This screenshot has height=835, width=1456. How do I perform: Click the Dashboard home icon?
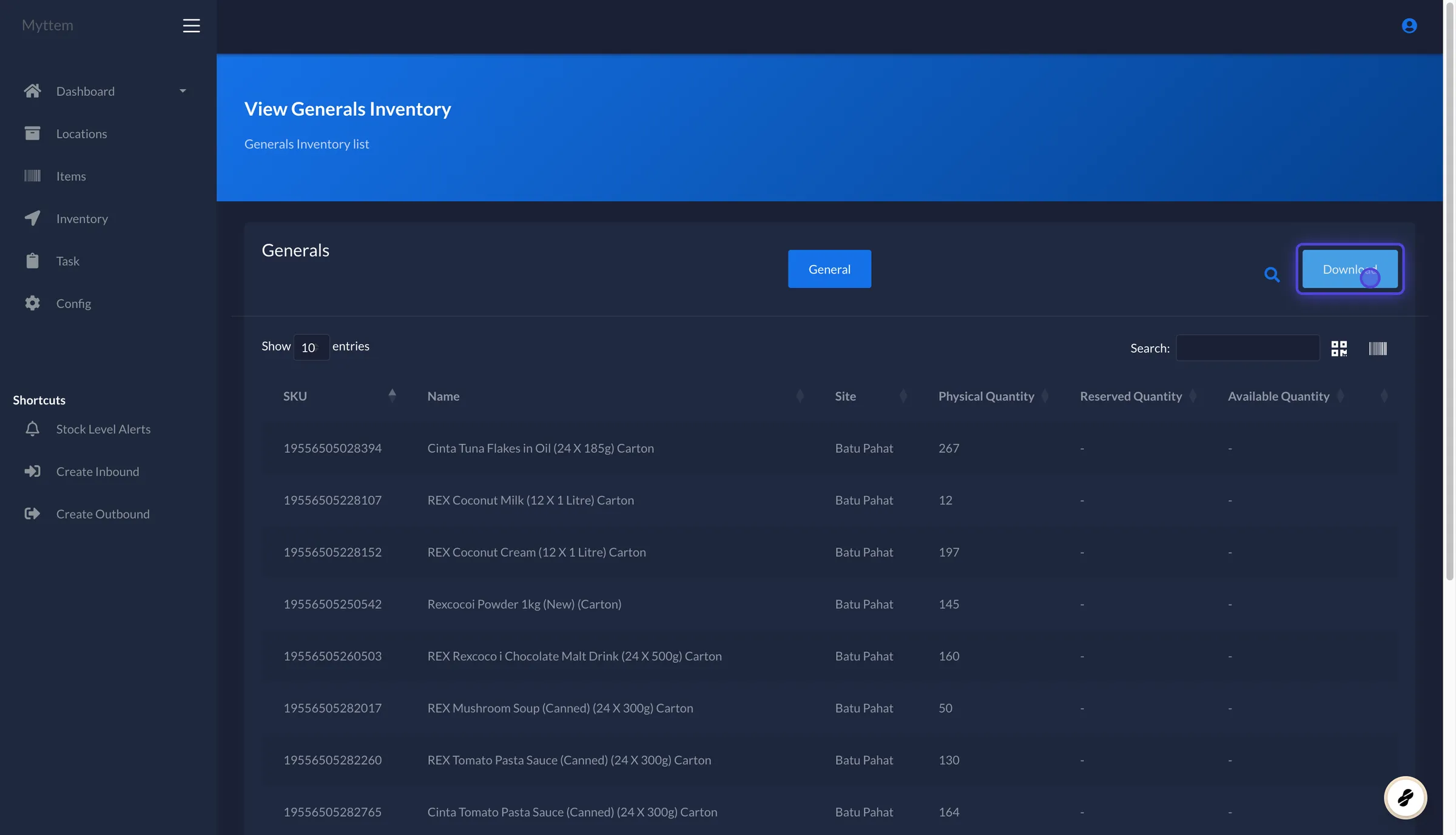coord(32,91)
